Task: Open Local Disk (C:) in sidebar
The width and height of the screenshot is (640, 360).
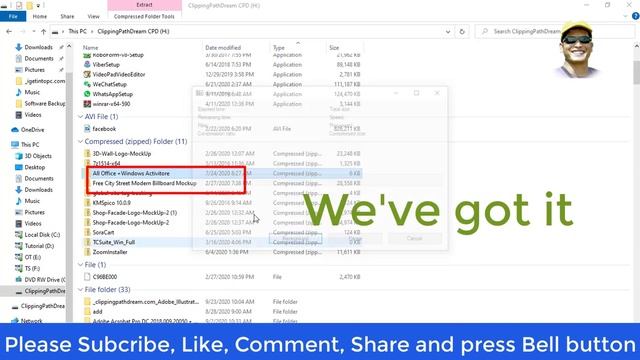Action: click(x=42, y=235)
